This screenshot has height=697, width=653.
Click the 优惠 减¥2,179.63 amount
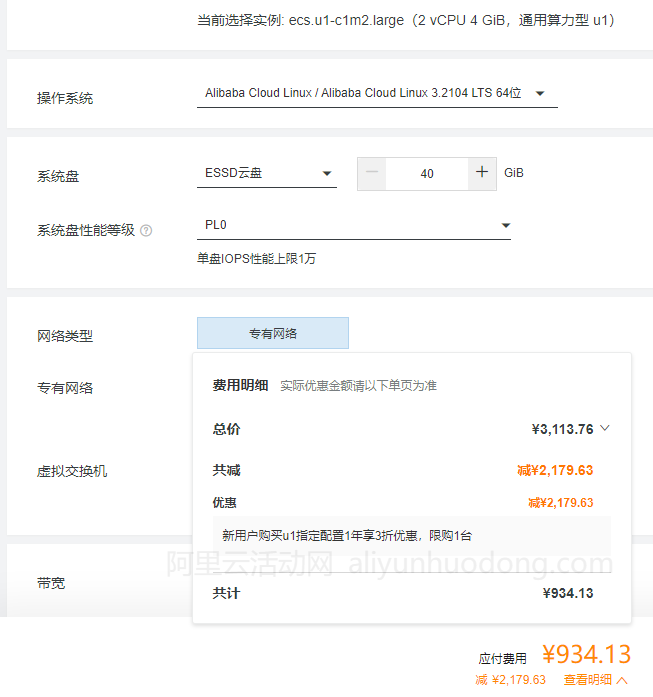pyautogui.click(x=561, y=503)
